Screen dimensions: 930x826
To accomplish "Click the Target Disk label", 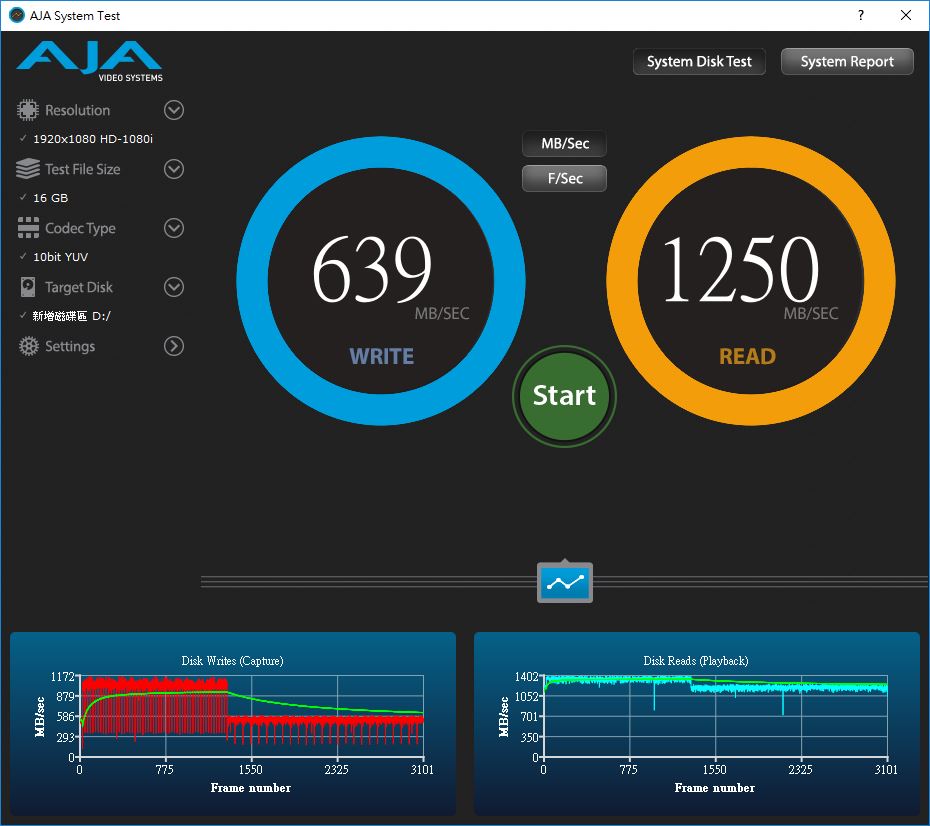I will tap(79, 288).
